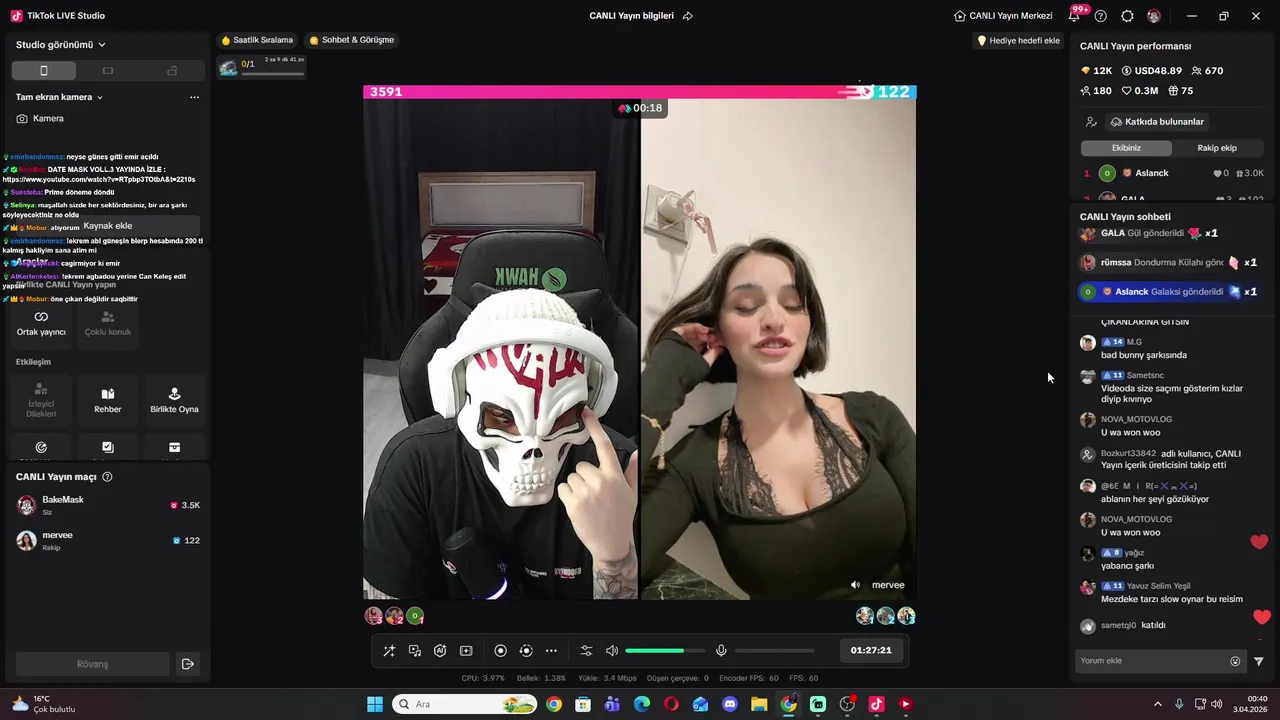The width and height of the screenshot is (1280, 720).
Task: Open scene three-dot options menu
Action: click(x=194, y=97)
